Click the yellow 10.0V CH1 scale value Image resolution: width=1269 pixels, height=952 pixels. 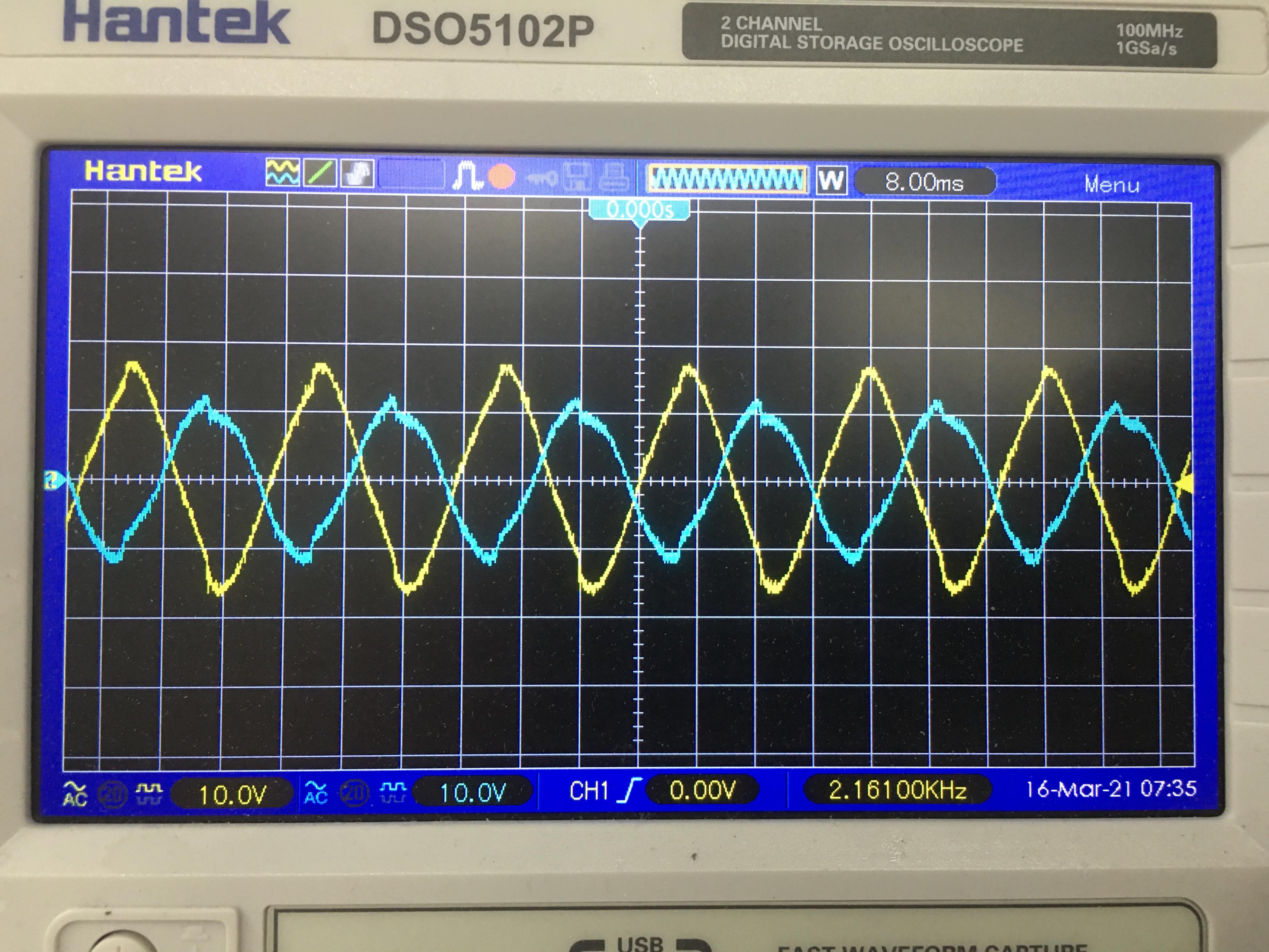tap(232, 795)
